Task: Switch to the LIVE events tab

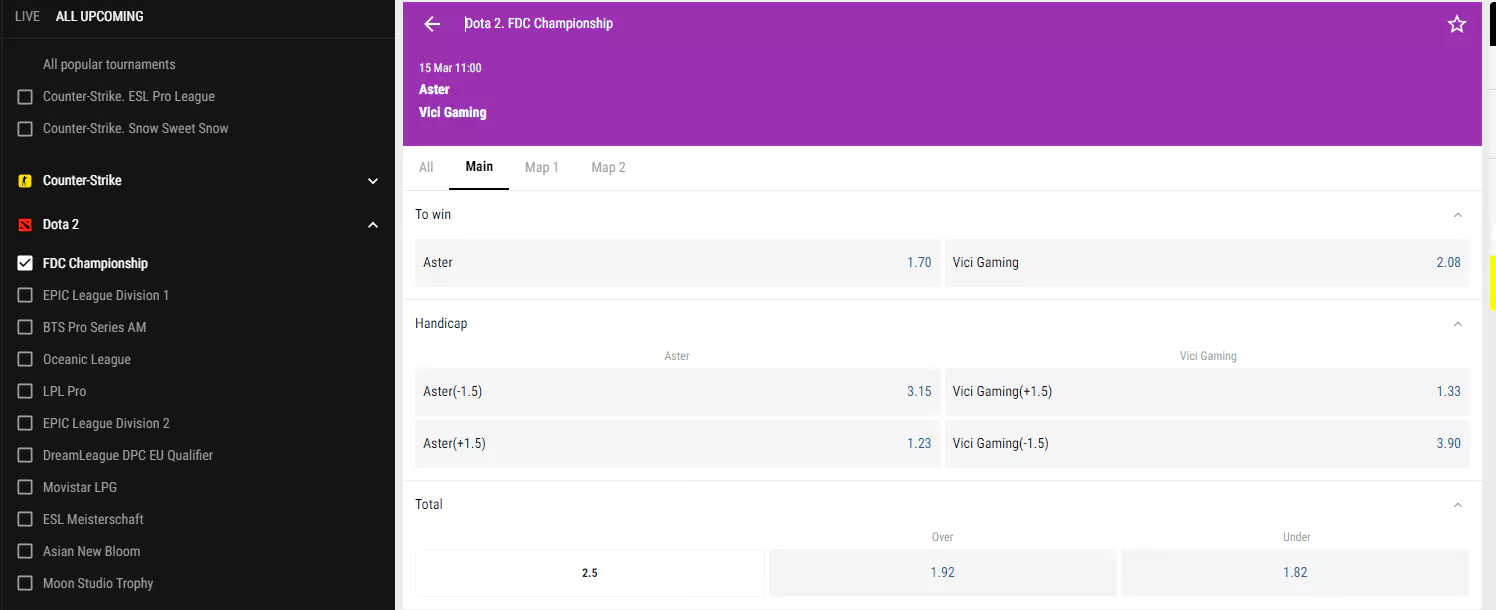Action: click(x=27, y=16)
